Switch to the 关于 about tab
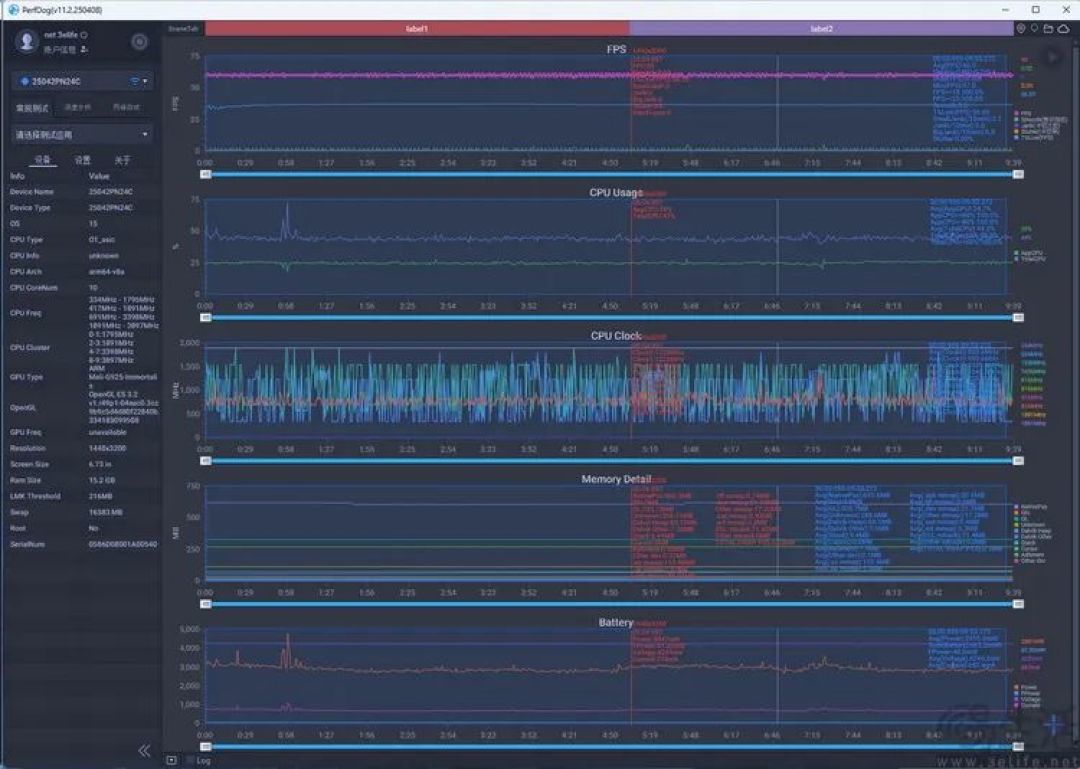 point(122,160)
